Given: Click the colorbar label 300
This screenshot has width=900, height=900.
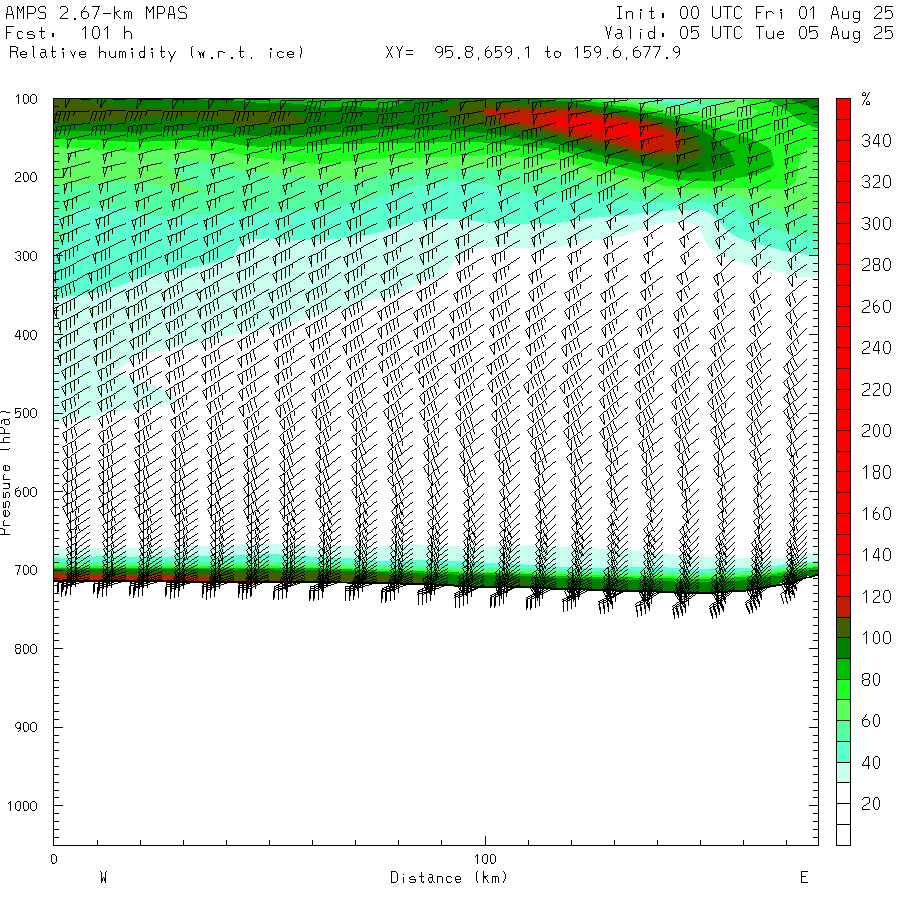Looking at the screenshot, I should [x=876, y=224].
